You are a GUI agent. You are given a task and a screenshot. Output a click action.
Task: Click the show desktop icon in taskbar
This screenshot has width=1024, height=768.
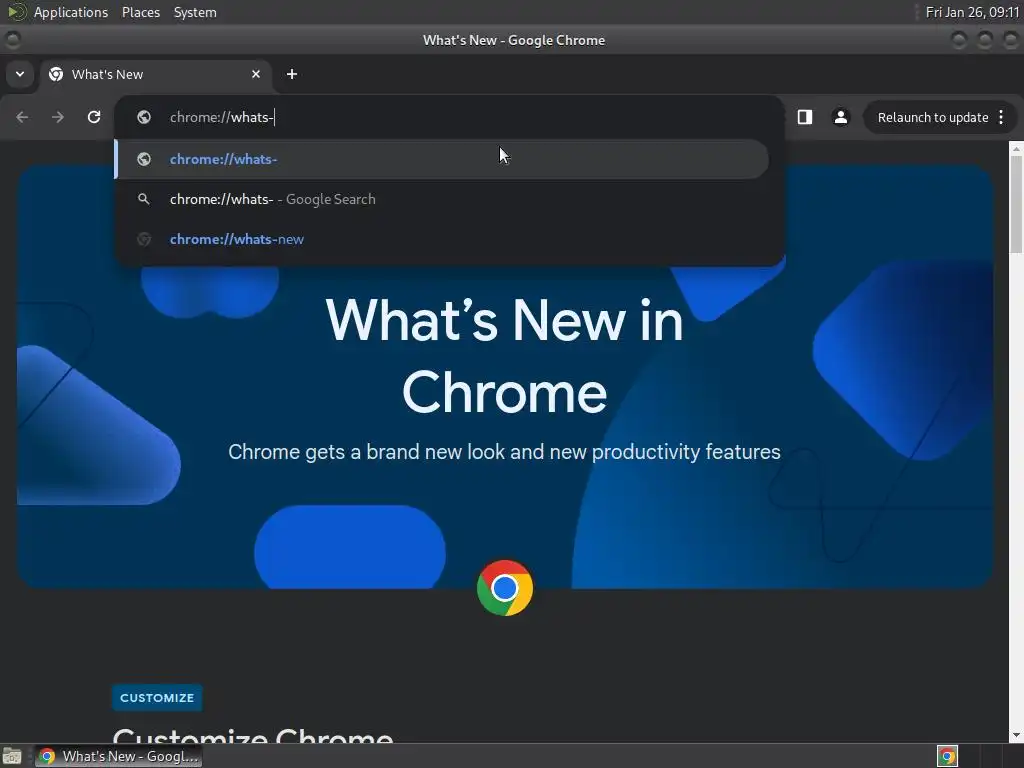tap(12, 756)
